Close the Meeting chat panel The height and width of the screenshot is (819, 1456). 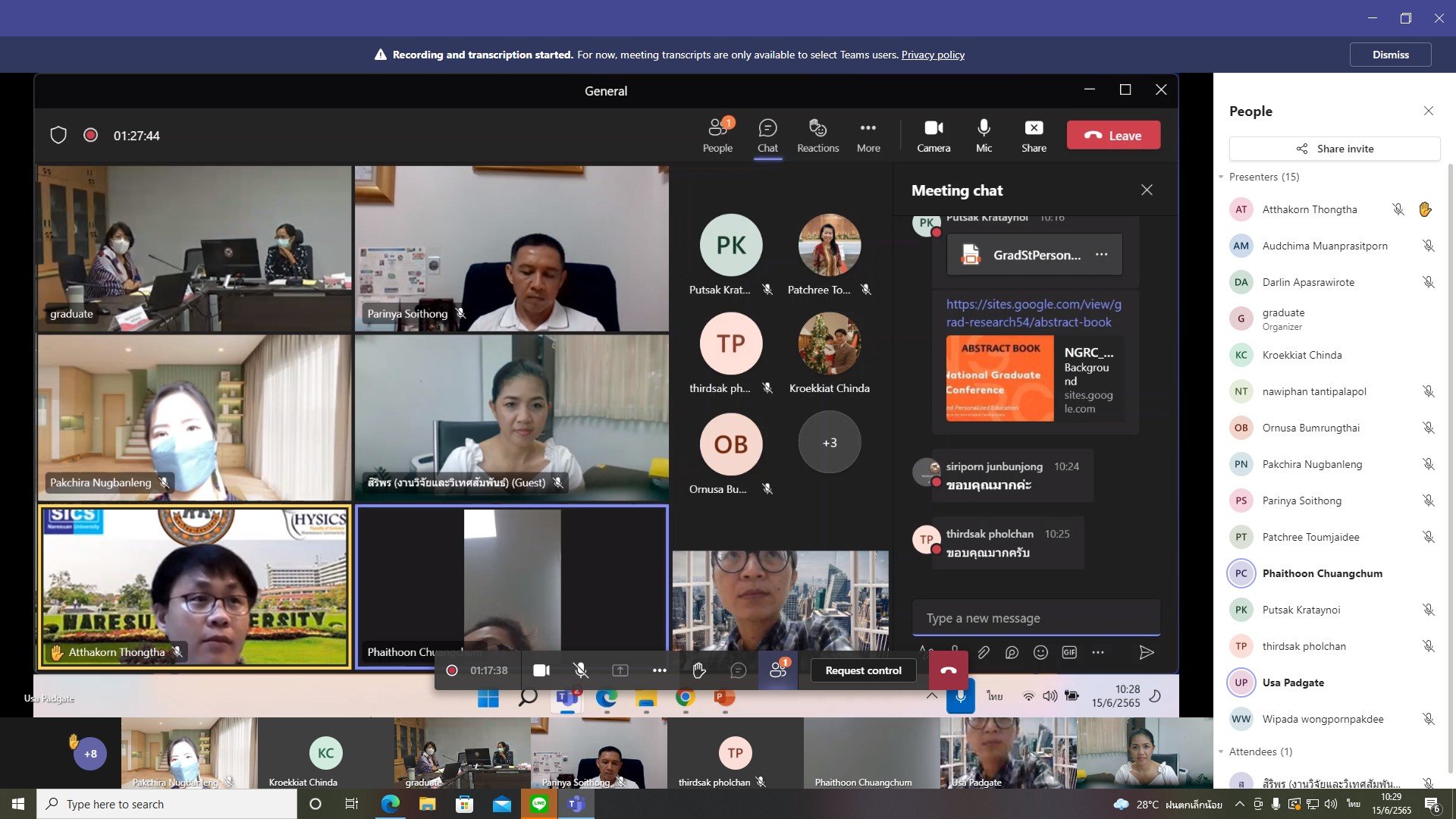1147,190
